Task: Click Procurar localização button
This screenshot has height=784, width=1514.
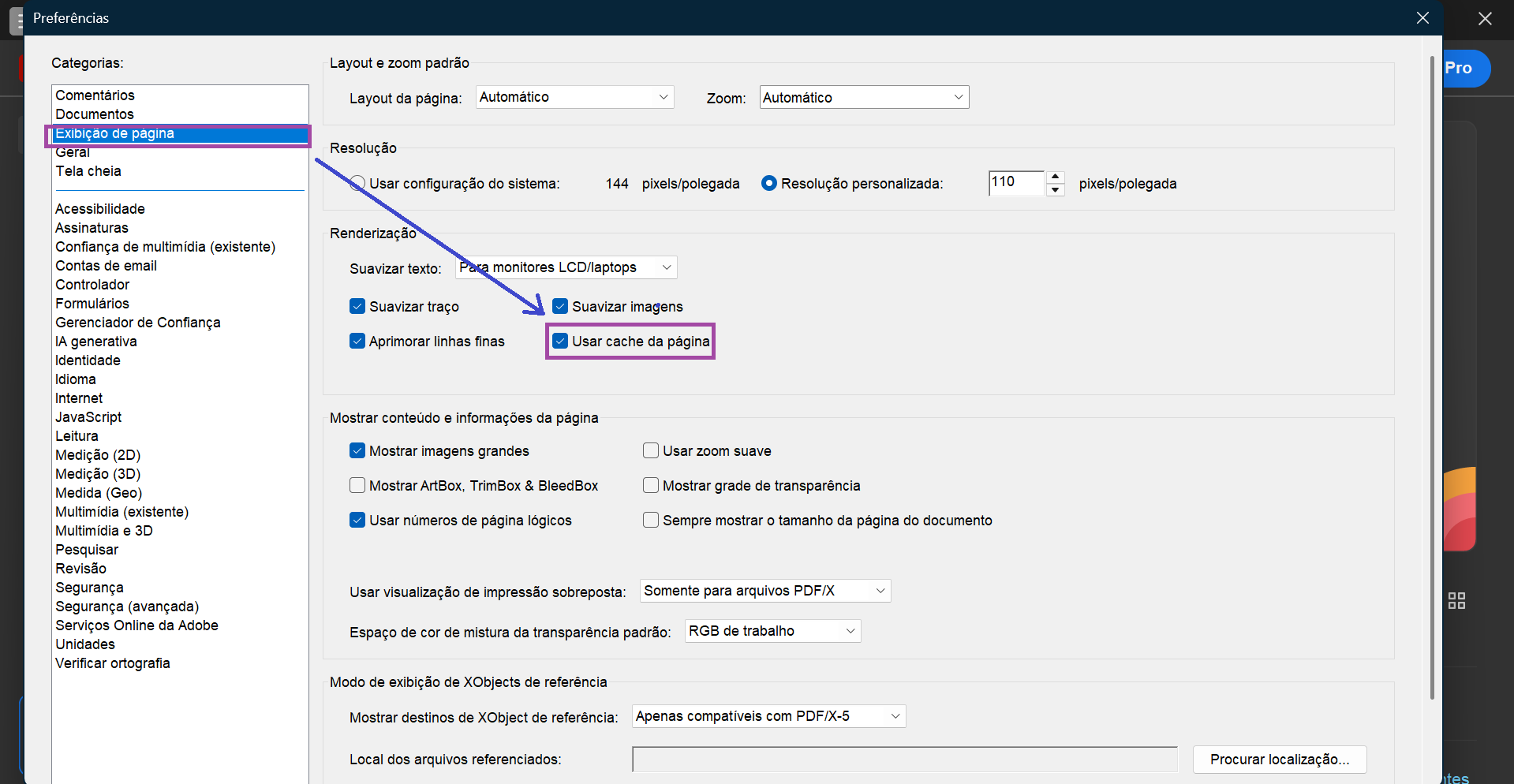Action: (1279, 759)
